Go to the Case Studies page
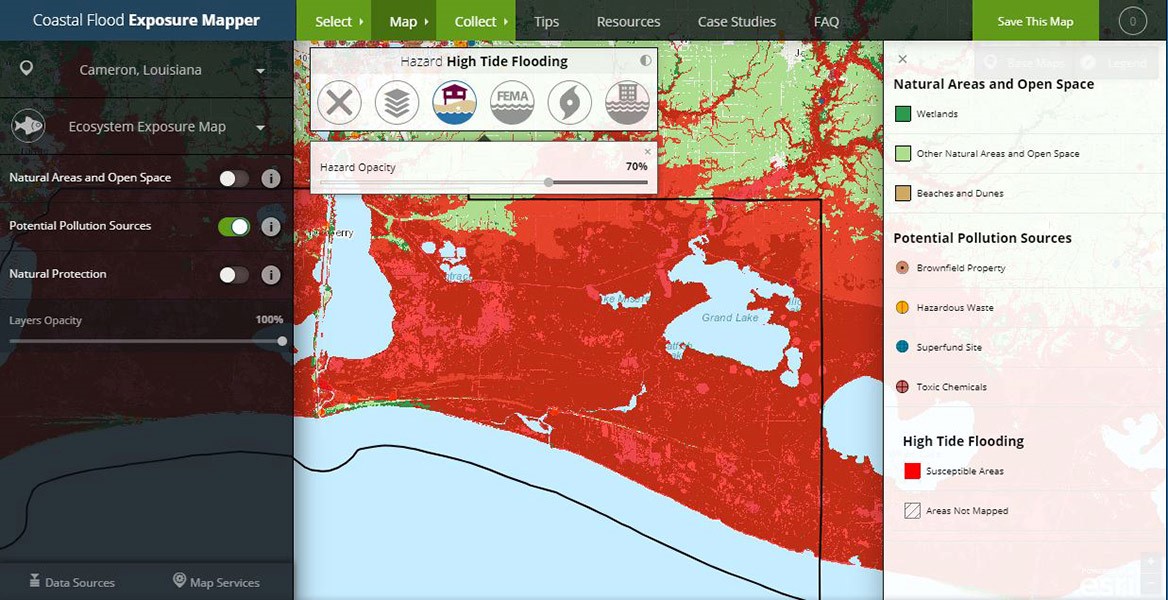The image size is (1168, 600). pyautogui.click(x=736, y=21)
